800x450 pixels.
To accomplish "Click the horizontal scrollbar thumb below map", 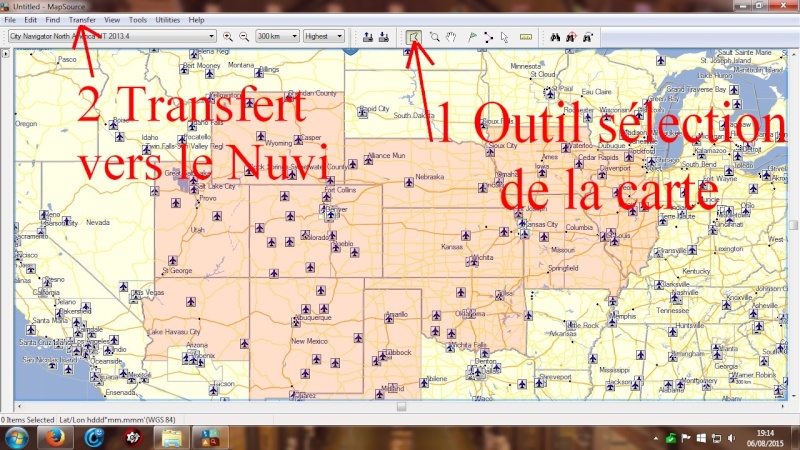I will [x=402, y=407].
